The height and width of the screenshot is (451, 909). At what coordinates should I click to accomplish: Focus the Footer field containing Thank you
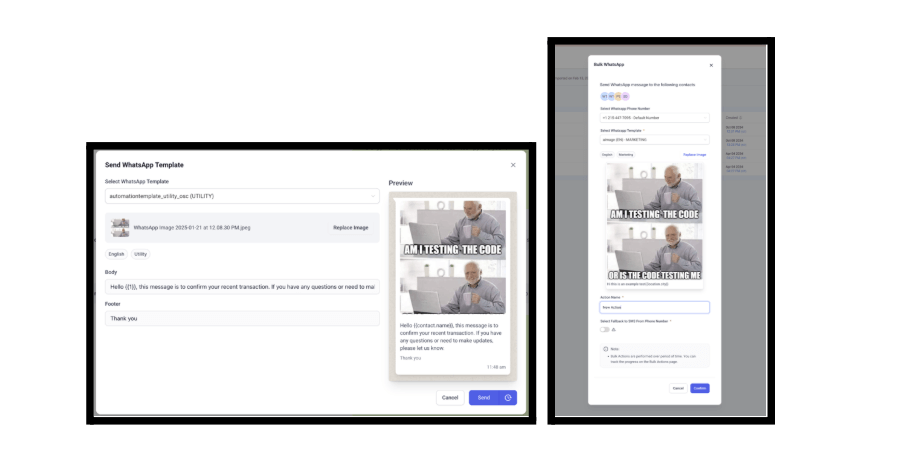point(242,318)
